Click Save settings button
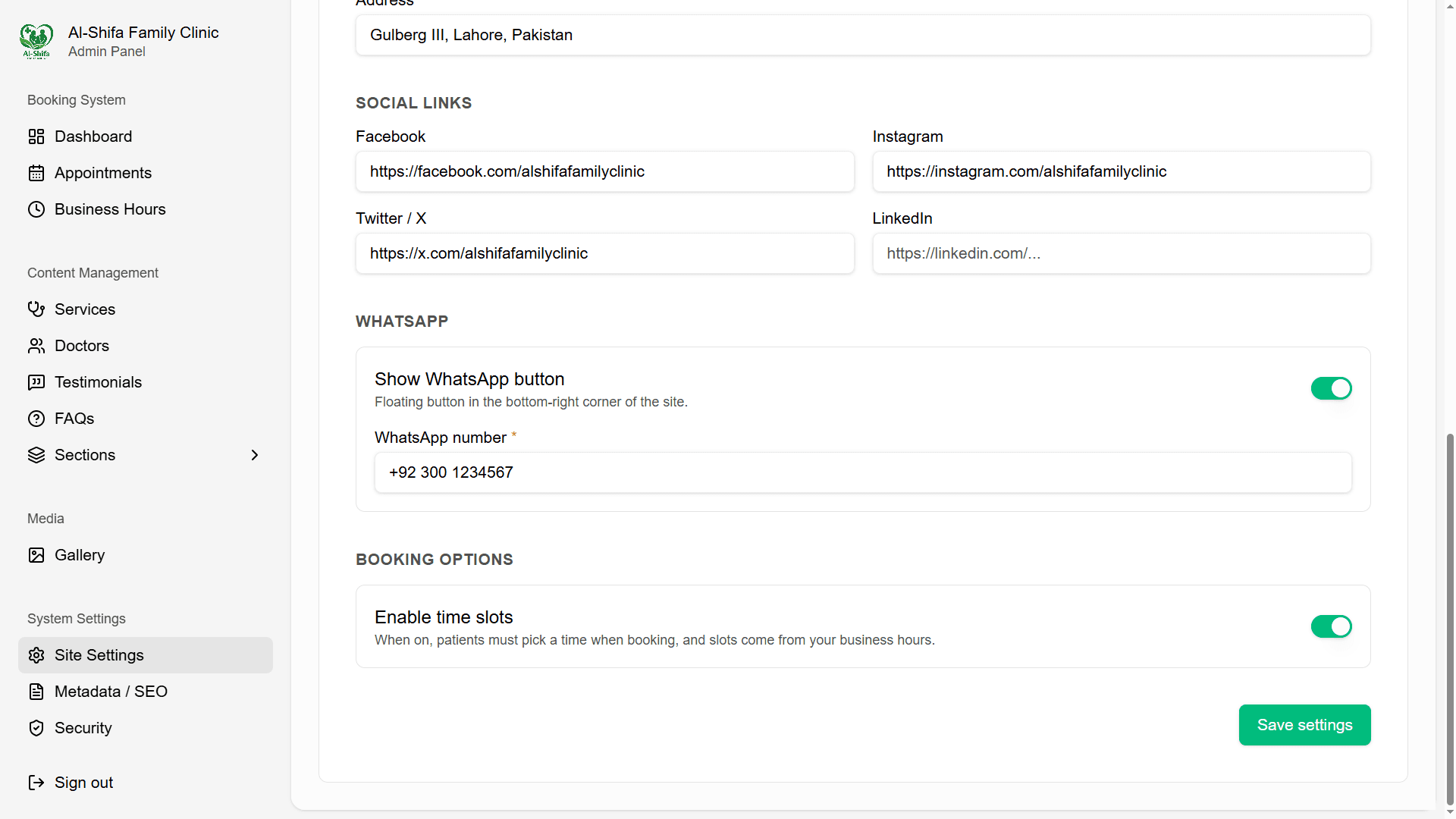The height and width of the screenshot is (819, 1456). click(x=1304, y=725)
